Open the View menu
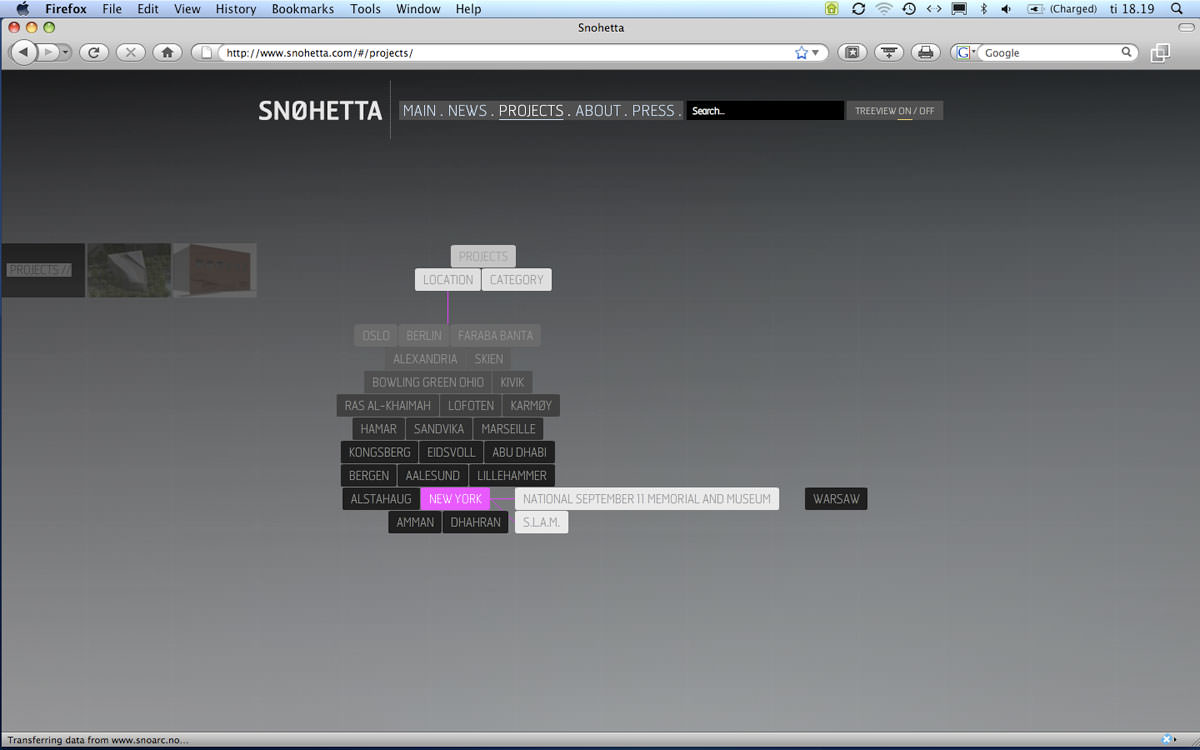The height and width of the screenshot is (750, 1200). point(187,9)
